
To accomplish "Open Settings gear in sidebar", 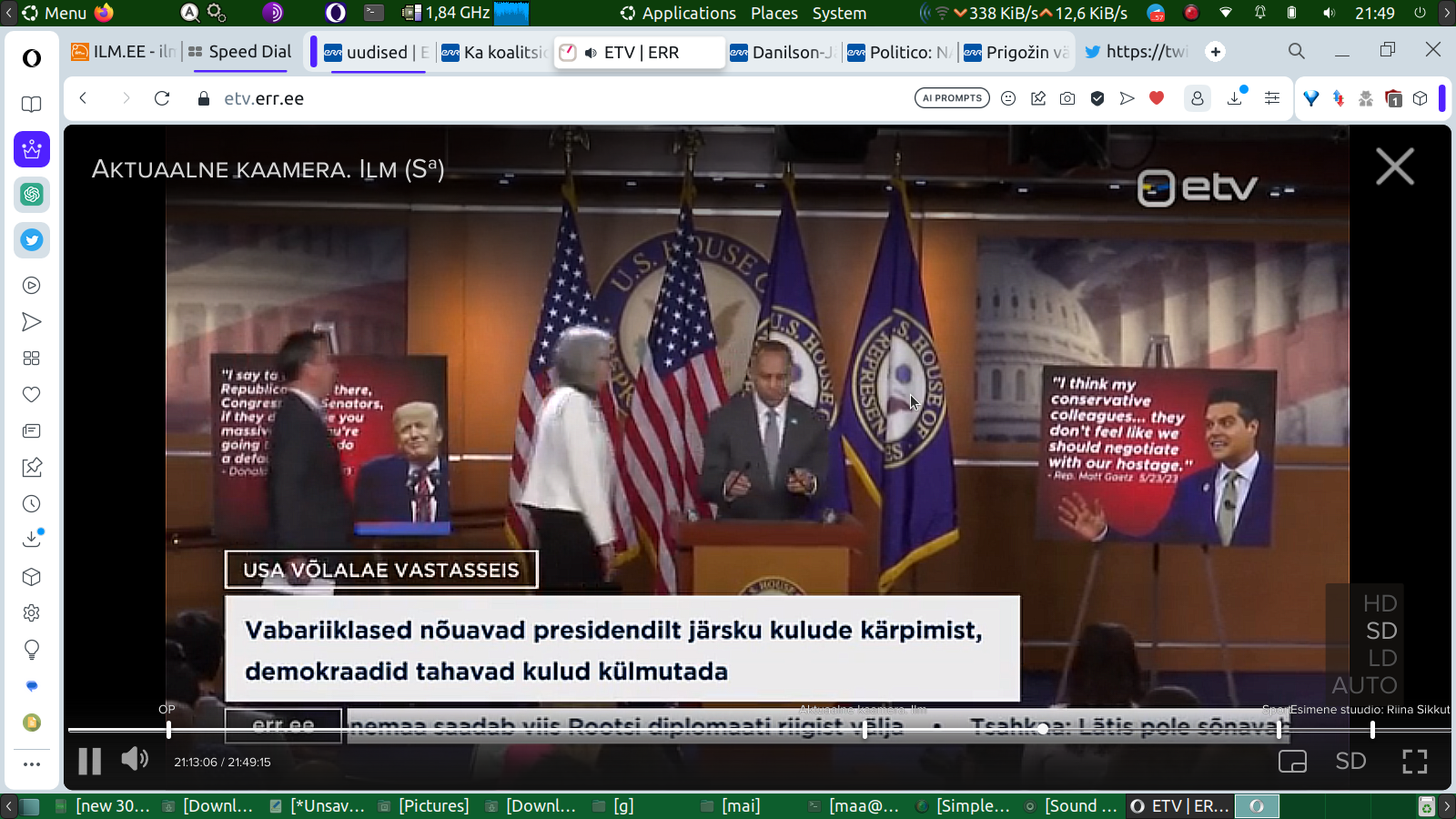I will (x=32, y=613).
